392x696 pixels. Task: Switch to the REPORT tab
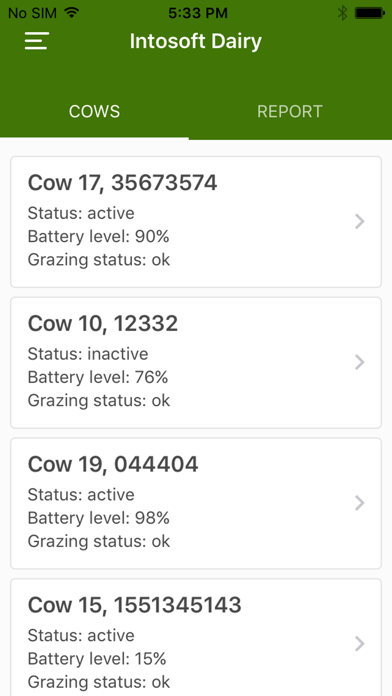pos(290,111)
